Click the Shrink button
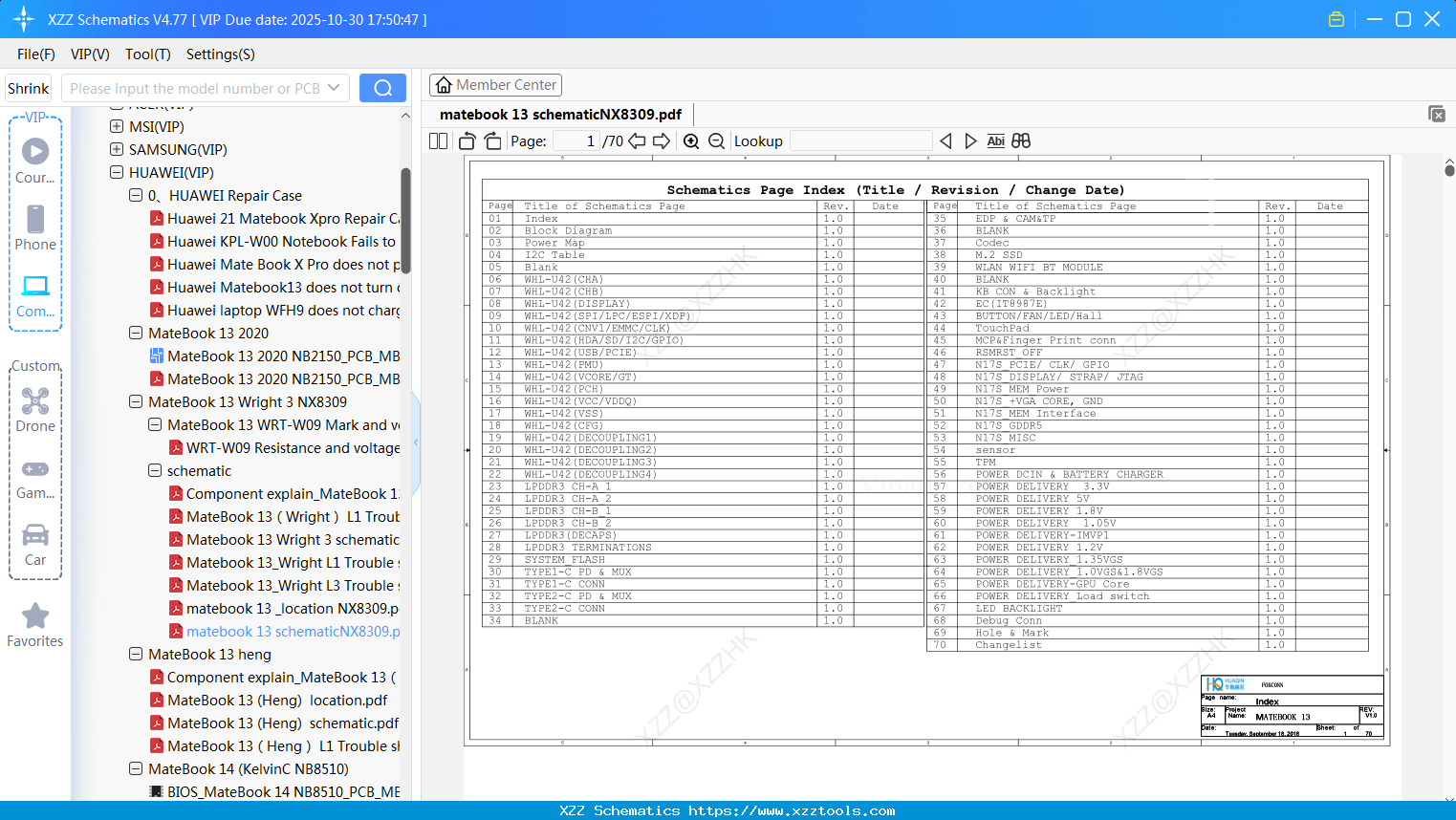 (x=28, y=88)
